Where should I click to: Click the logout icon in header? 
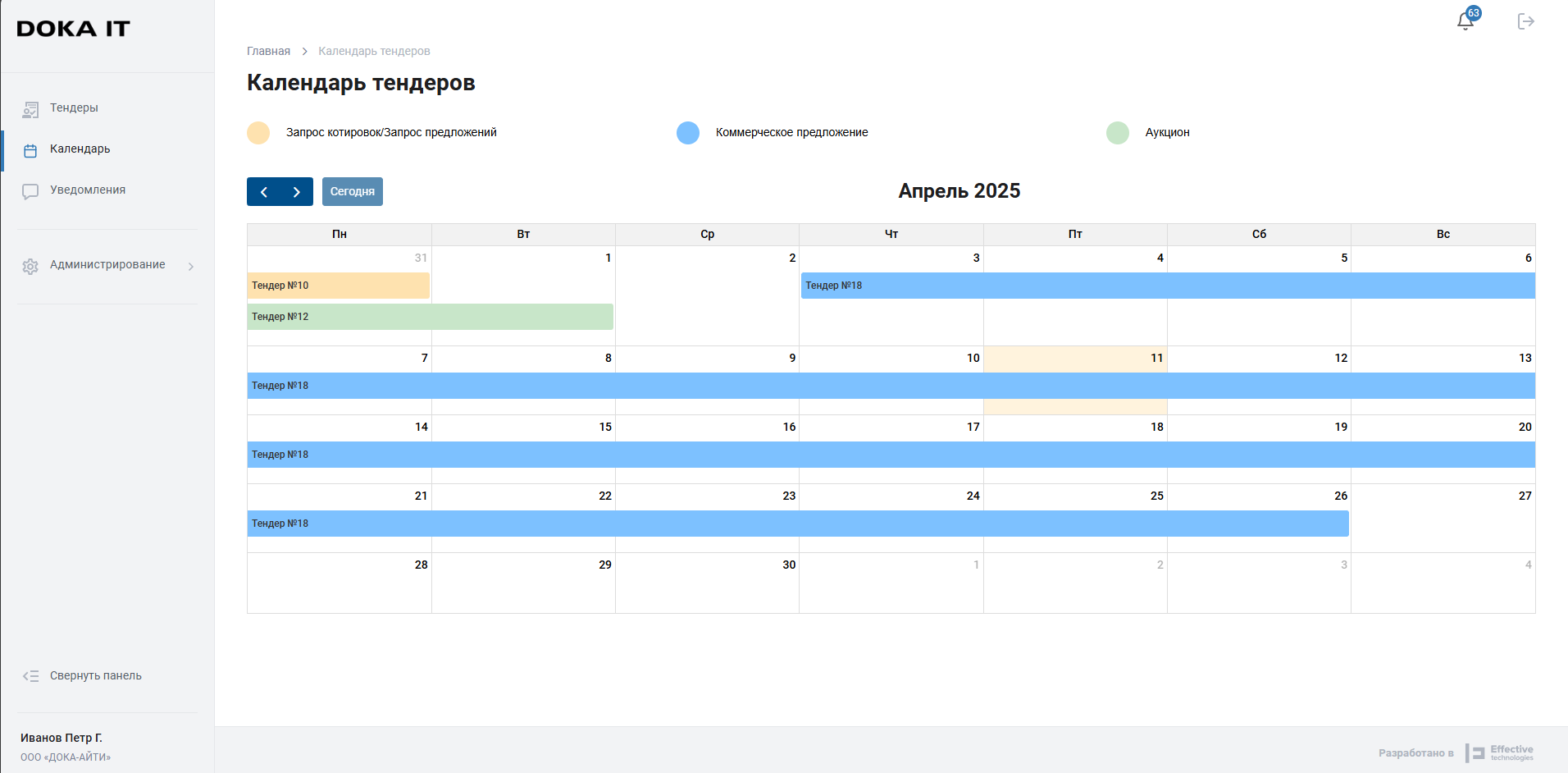click(1525, 21)
